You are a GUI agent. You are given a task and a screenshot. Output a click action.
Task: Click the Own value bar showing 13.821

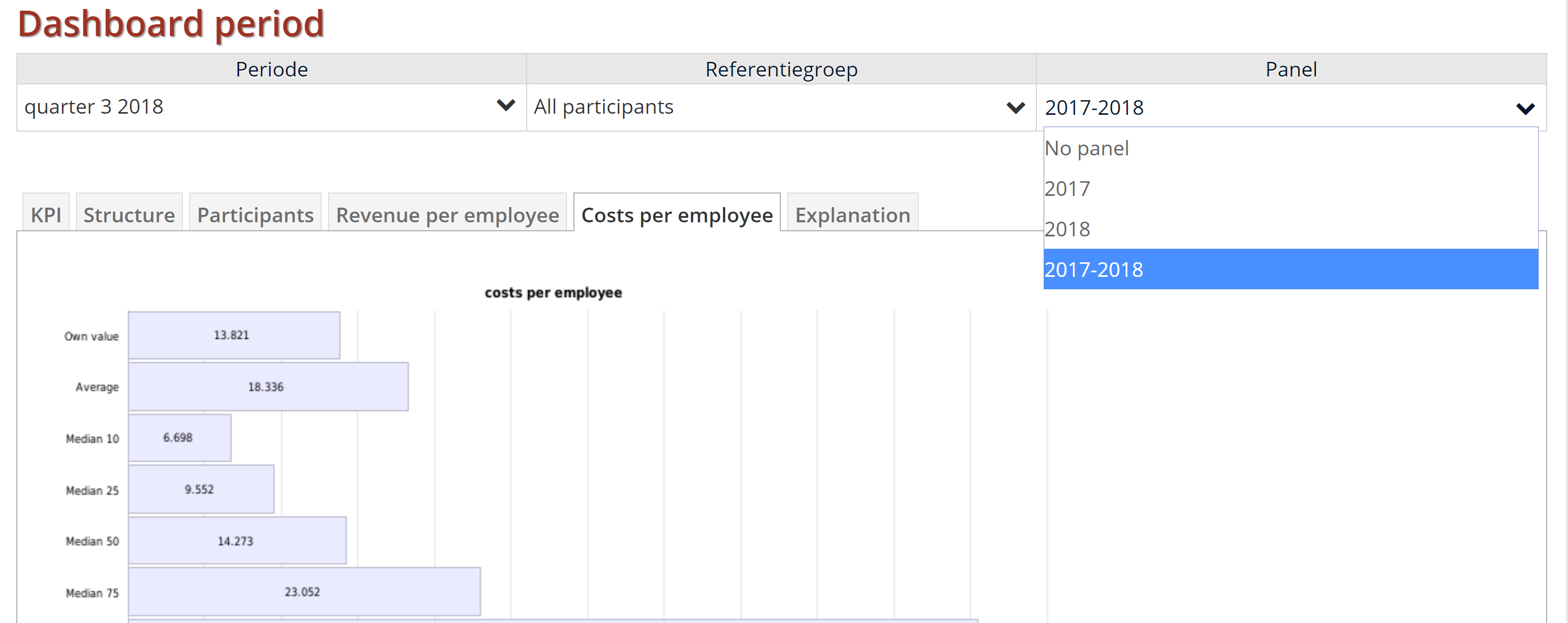coord(235,335)
